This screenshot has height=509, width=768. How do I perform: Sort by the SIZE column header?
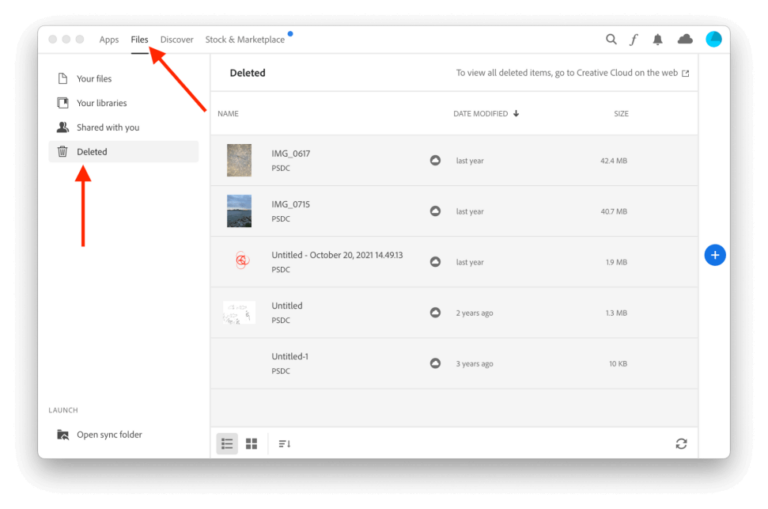[x=621, y=114]
